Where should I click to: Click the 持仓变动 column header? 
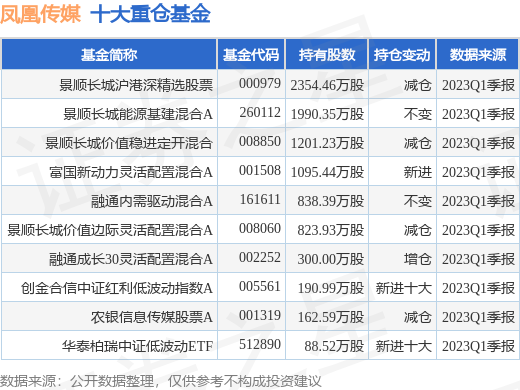402,55
